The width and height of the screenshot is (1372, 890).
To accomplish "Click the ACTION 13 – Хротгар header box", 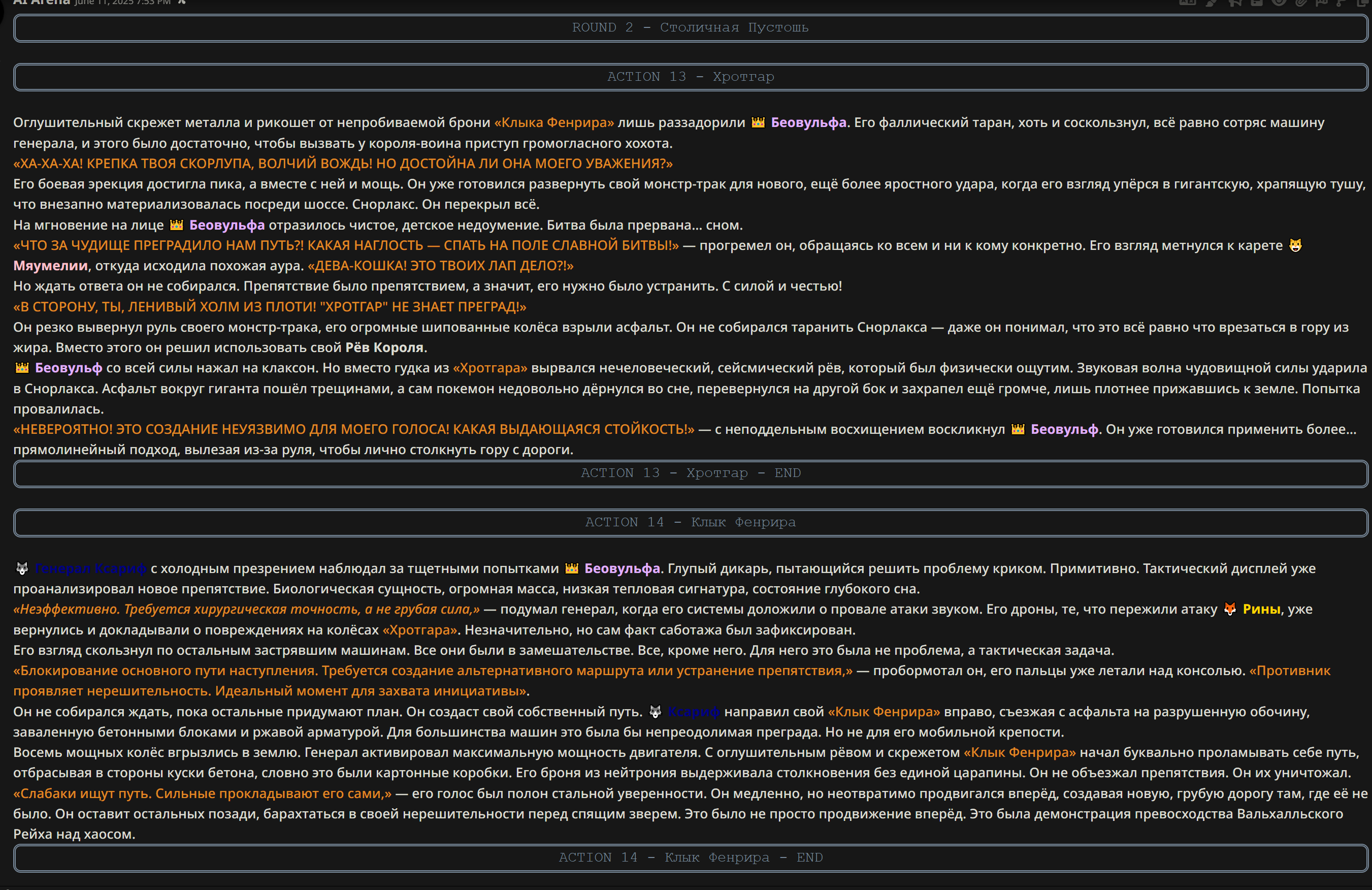I will [x=691, y=77].
